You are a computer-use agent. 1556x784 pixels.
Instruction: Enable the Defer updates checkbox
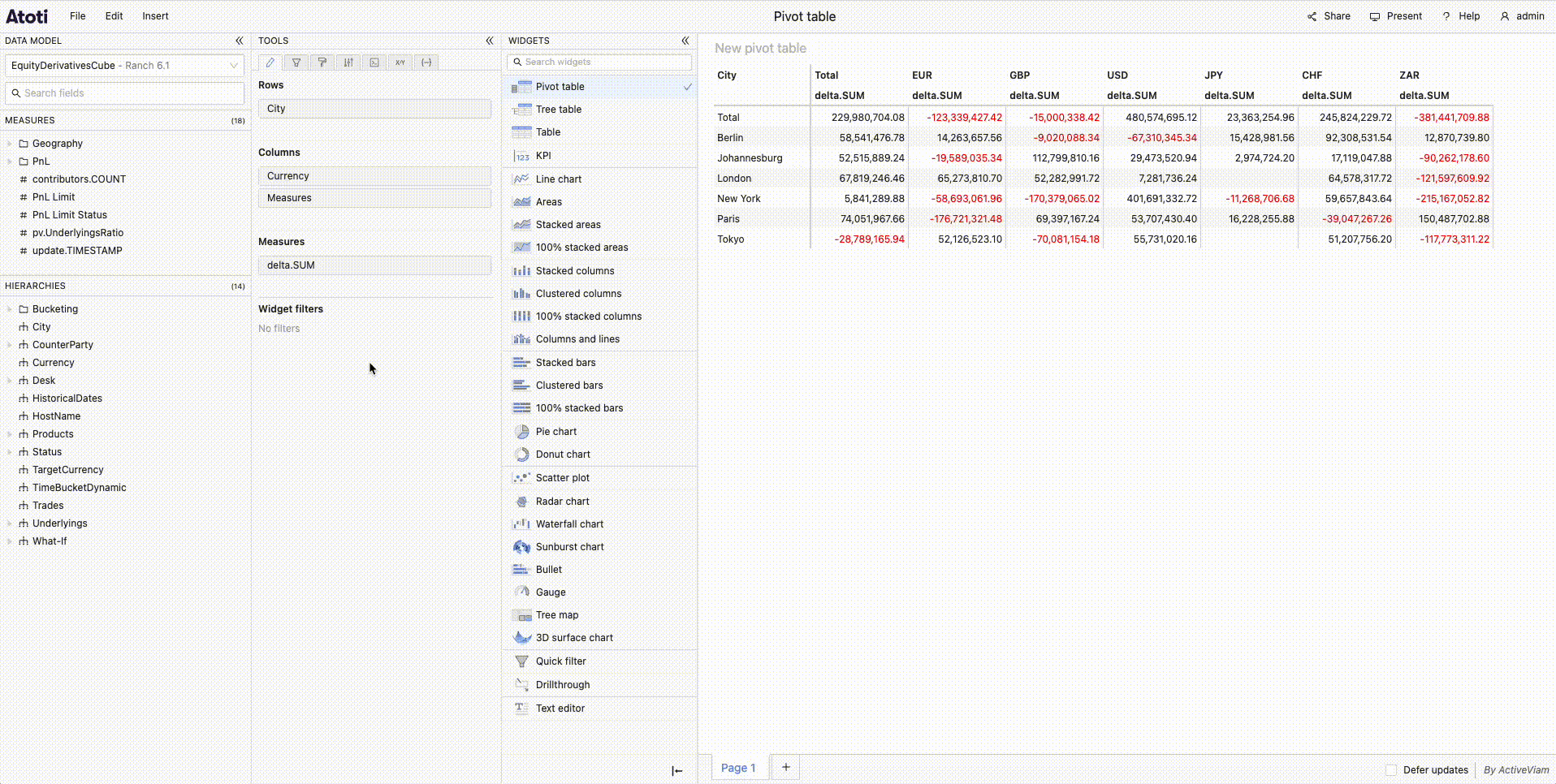1391,770
